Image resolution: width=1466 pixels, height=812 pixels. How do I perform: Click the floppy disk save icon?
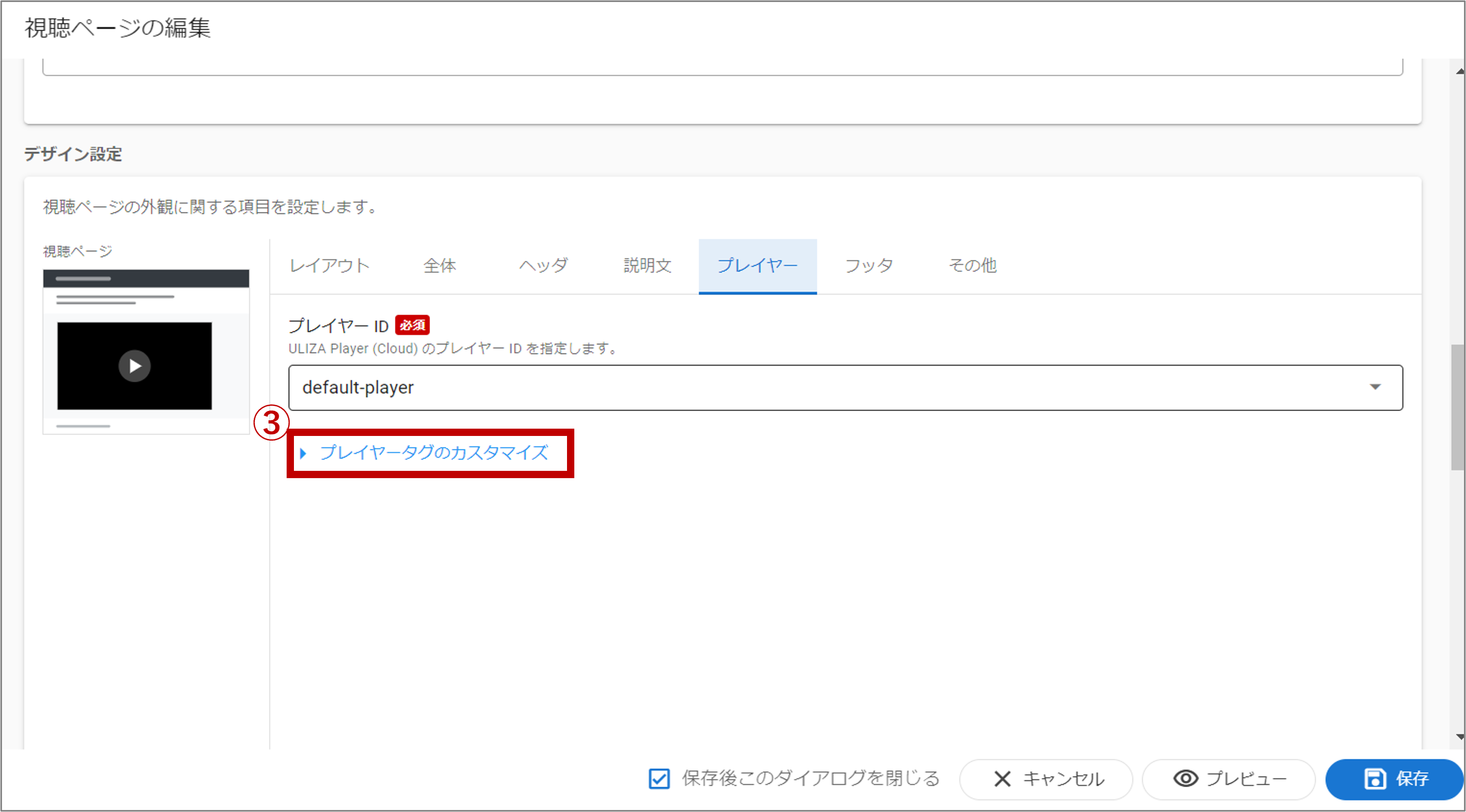tap(1375, 779)
